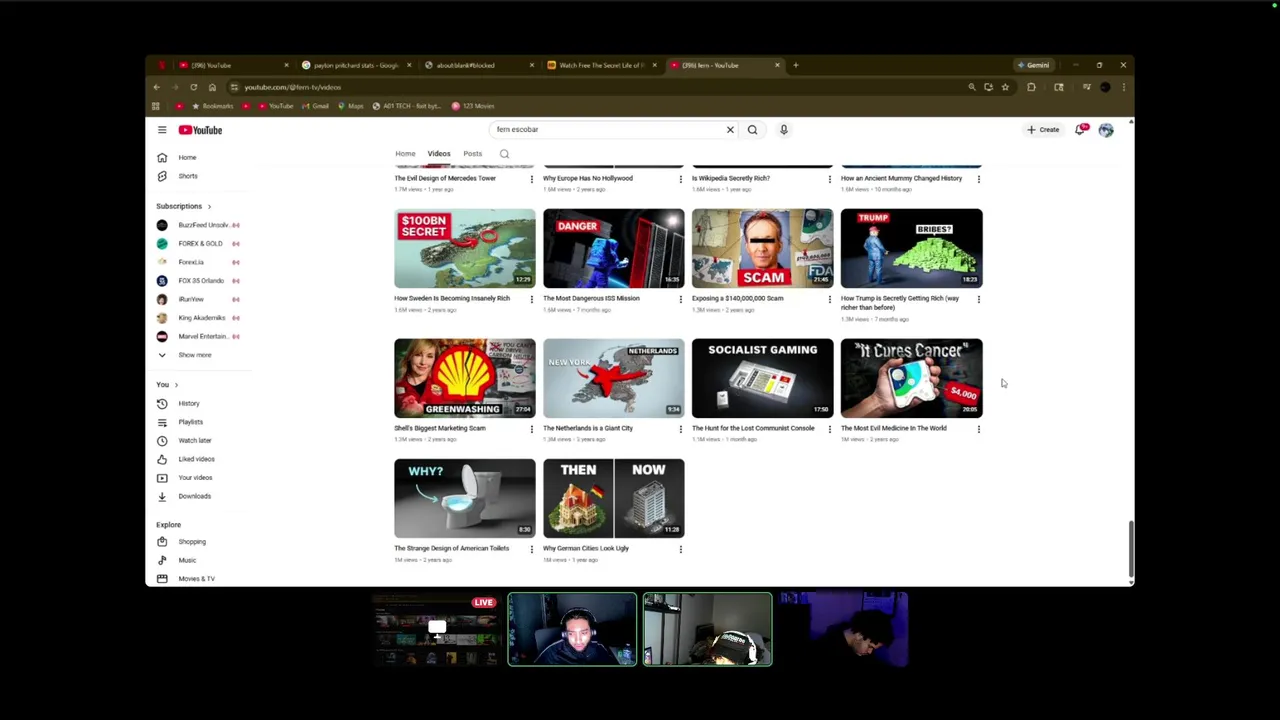Open options for The Netherlands Is a Giant City
The image size is (1280, 720).
680,429
